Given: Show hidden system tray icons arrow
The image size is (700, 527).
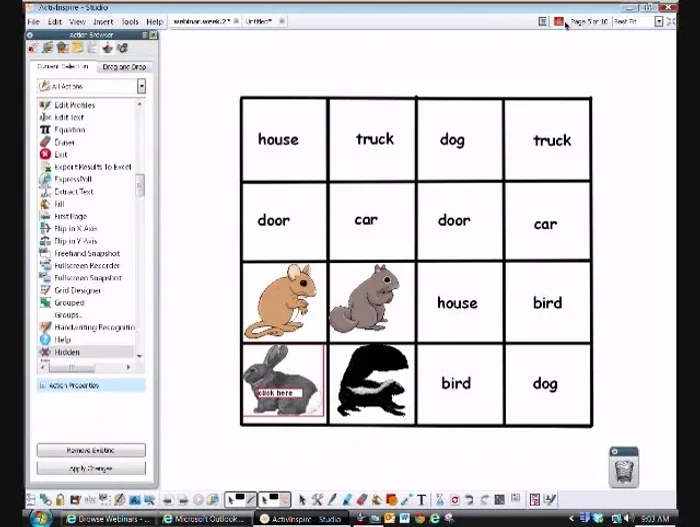Looking at the screenshot, I should point(571,519).
